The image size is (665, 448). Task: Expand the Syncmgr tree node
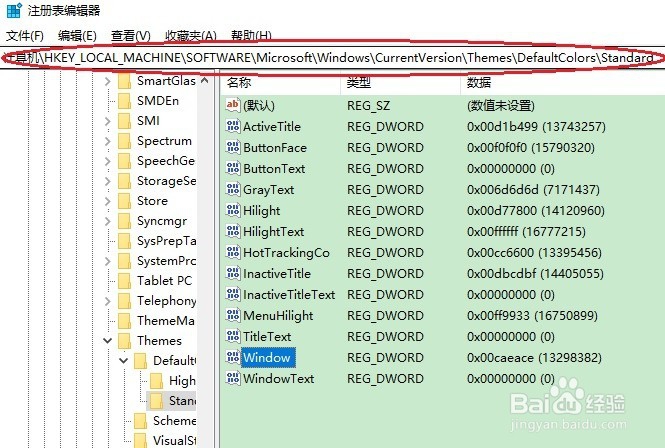[x=108, y=221]
